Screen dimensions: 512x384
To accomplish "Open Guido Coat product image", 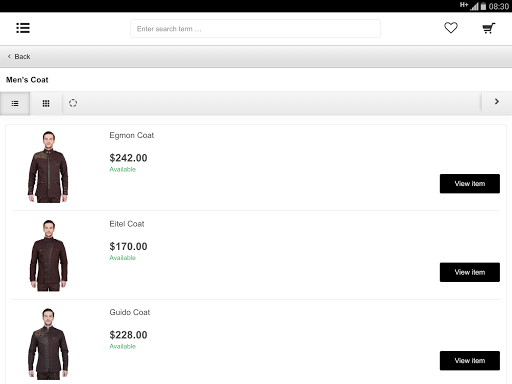I will click(x=48, y=344).
